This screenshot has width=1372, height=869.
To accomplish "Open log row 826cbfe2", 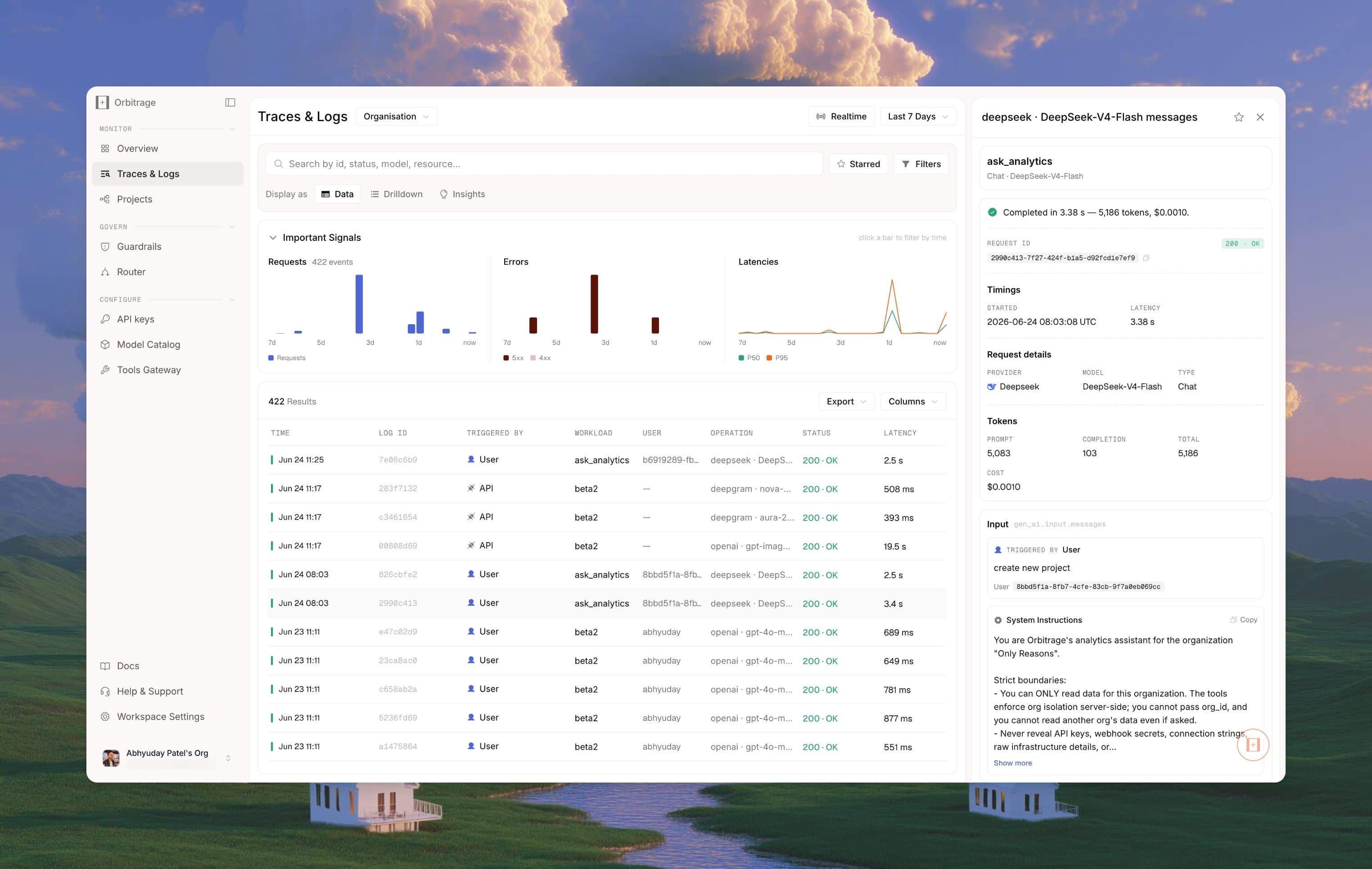I will [x=607, y=575].
